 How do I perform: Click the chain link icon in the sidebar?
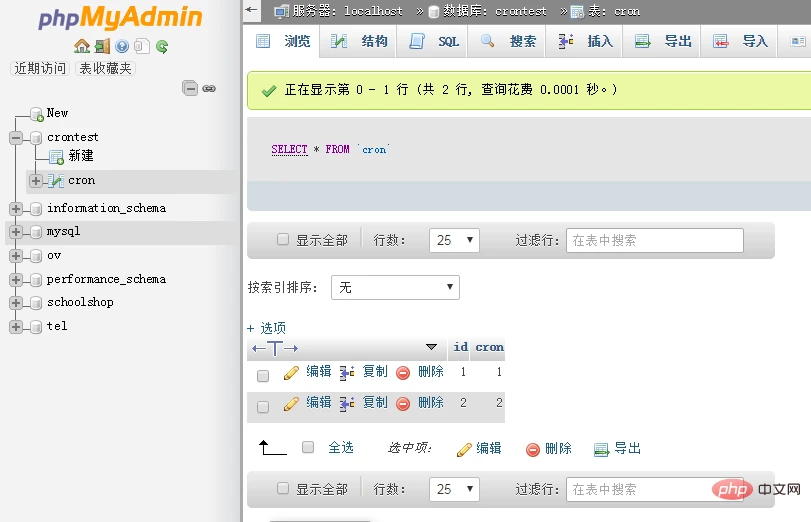pyautogui.click(x=209, y=88)
